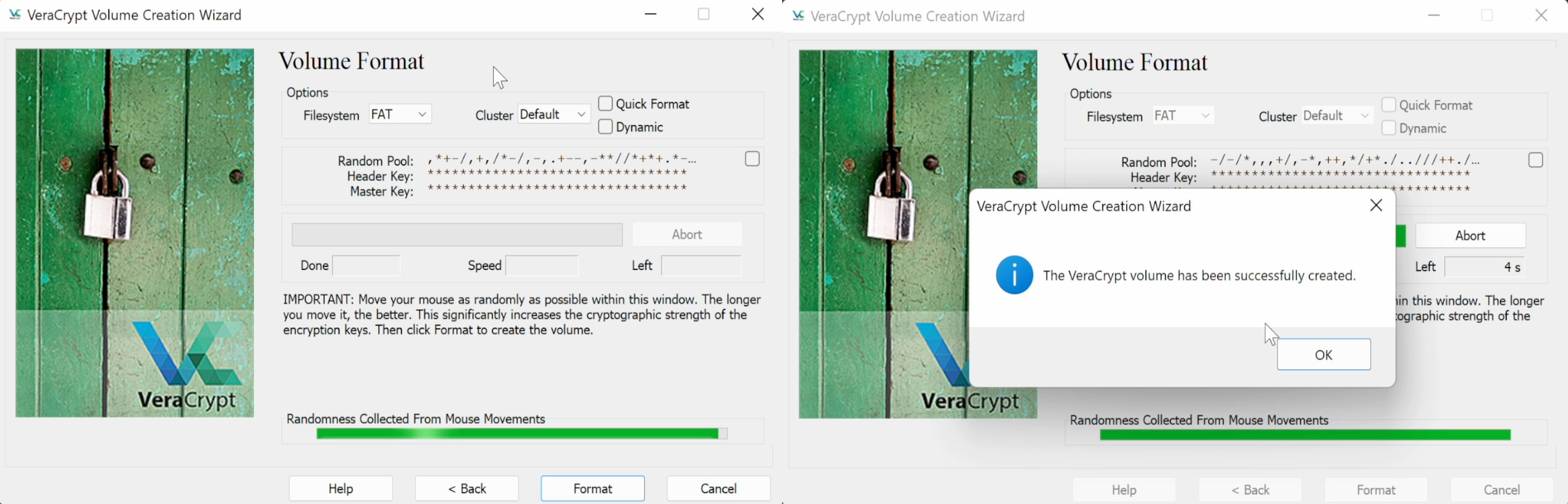Click the 'Options' group label in the left window
Viewport: 1568px width, 504px height.
(307, 93)
